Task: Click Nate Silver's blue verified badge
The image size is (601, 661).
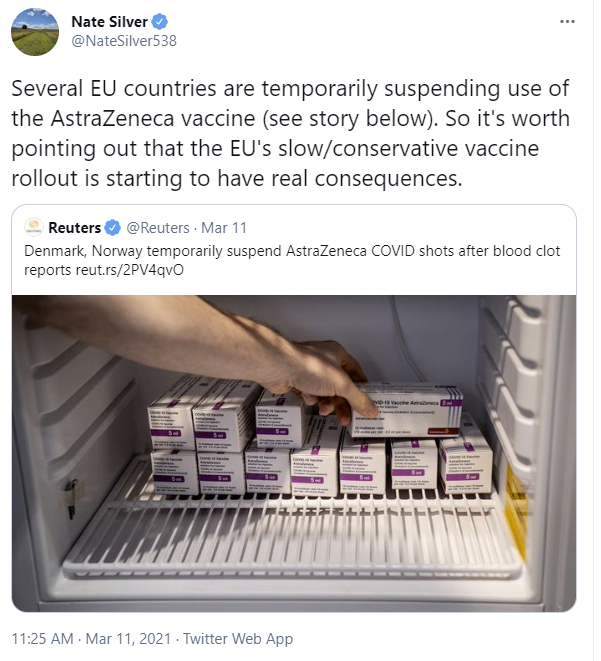Action: pos(160,21)
